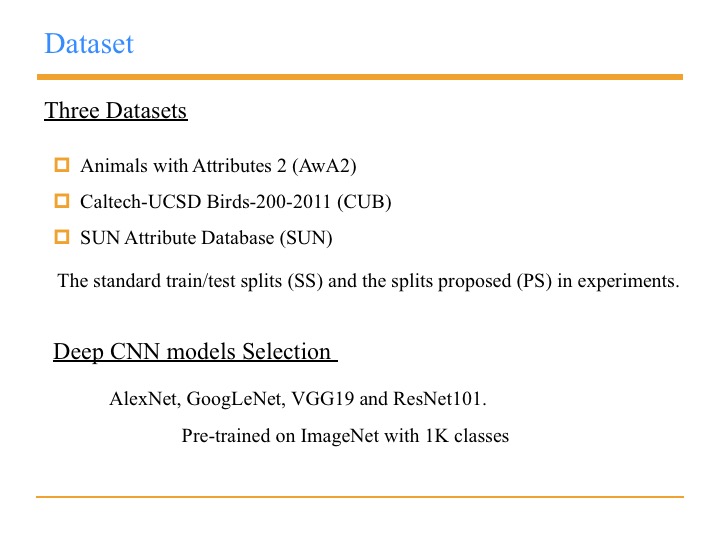This screenshot has width=720, height=540.
Task: Select SUN Attribute Database line
Action: [206, 238]
